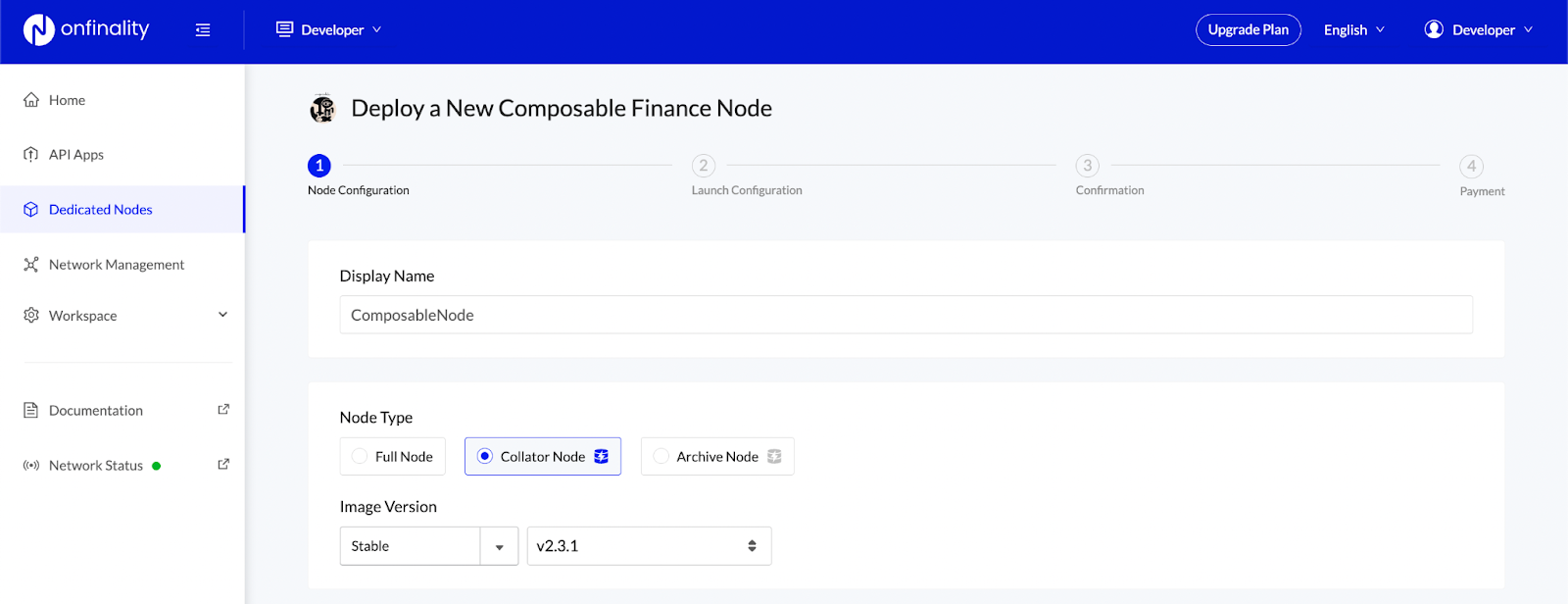Open the Workspace sidebar menu
1568x604 pixels.
(x=122, y=316)
